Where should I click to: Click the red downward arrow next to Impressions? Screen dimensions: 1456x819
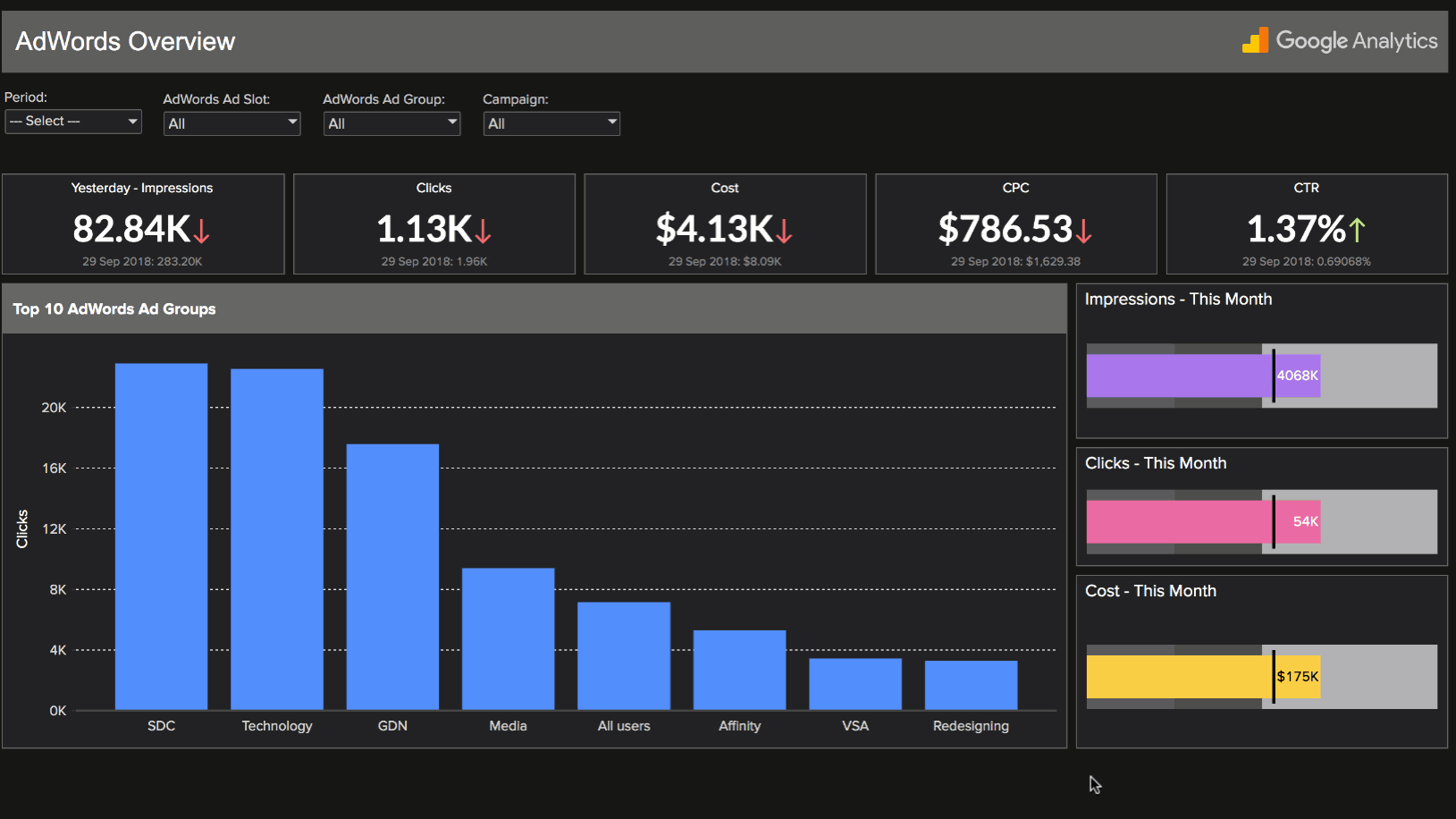pyautogui.click(x=202, y=232)
